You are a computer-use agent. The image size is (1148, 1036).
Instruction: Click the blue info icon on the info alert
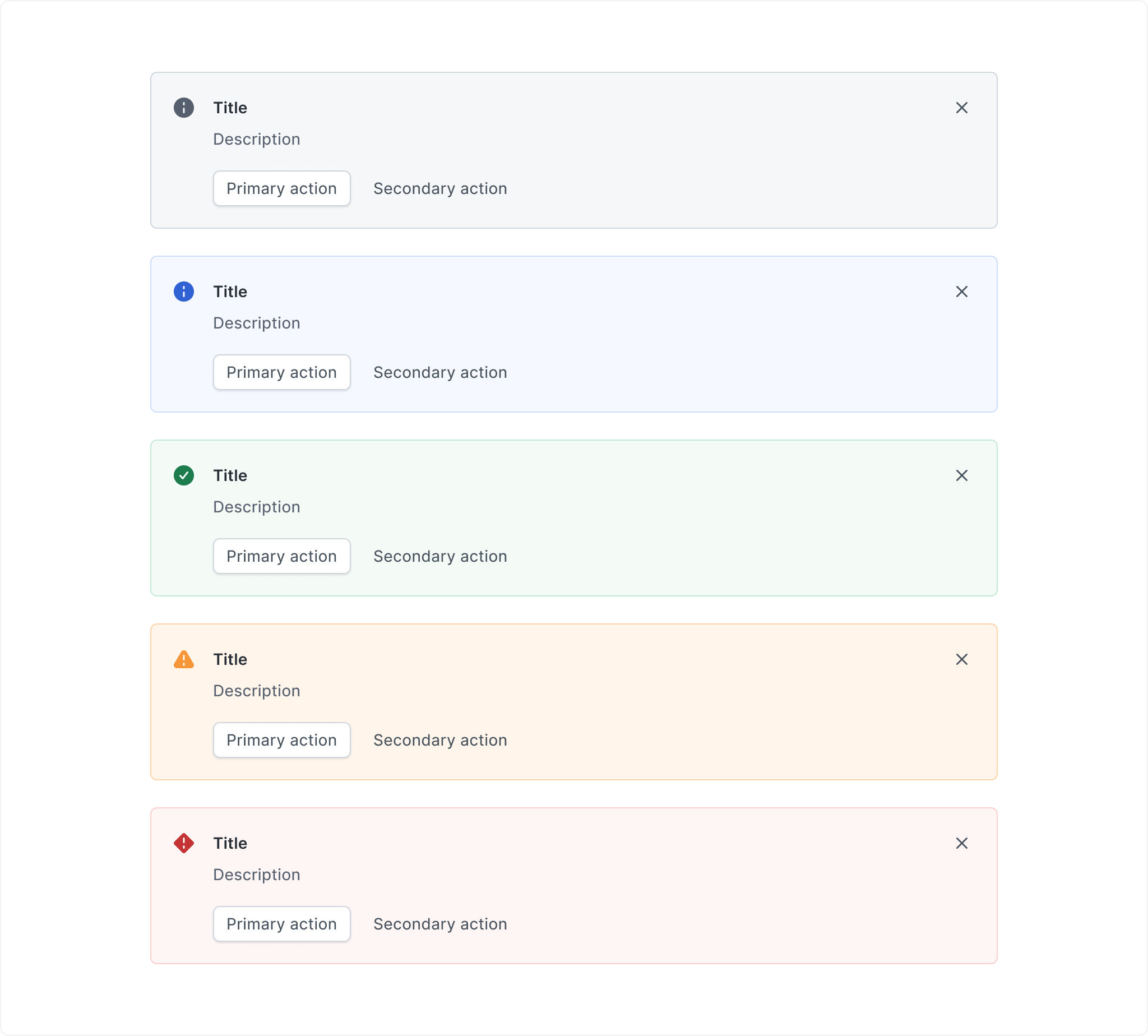point(184,292)
